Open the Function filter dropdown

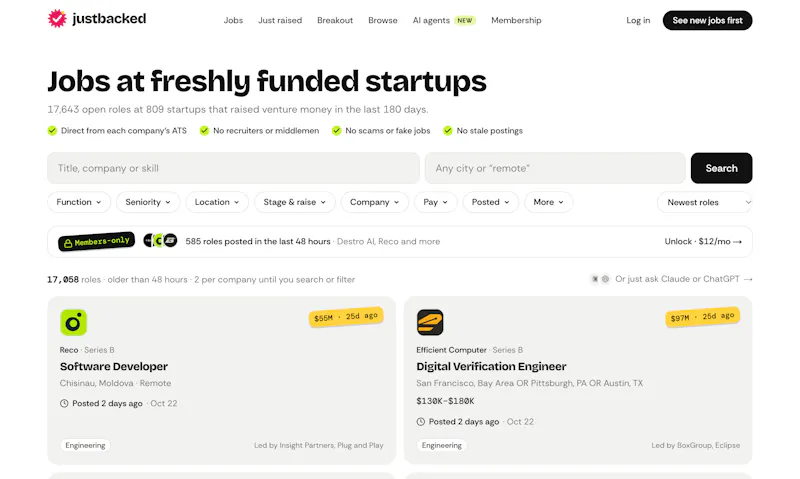click(79, 202)
